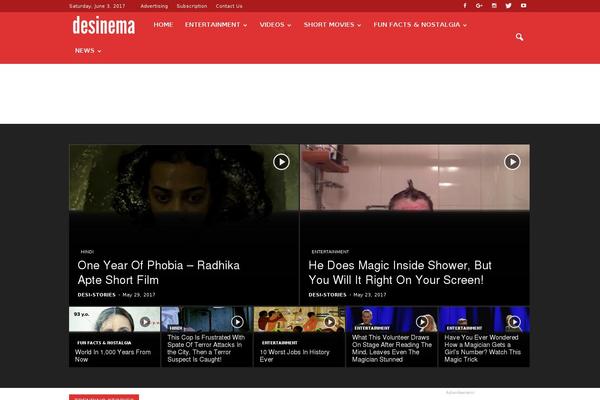600x400 pixels.
Task: Click the Egyptian painting worst jobs thumbnail
Action: (299, 319)
